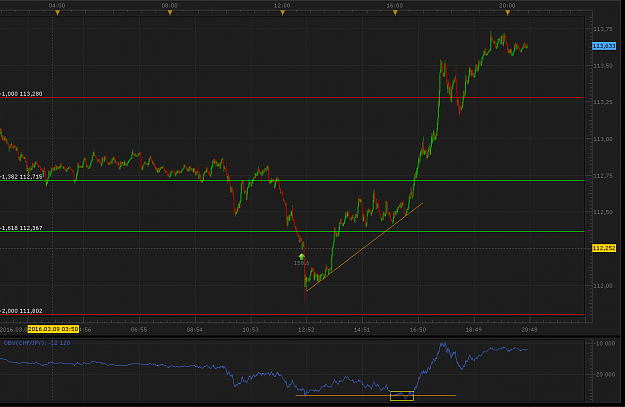Click the yellow date label 2016.03.09 03:50
Image resolution: width=625 pixels, height=407 pixels.
[53, 329]
